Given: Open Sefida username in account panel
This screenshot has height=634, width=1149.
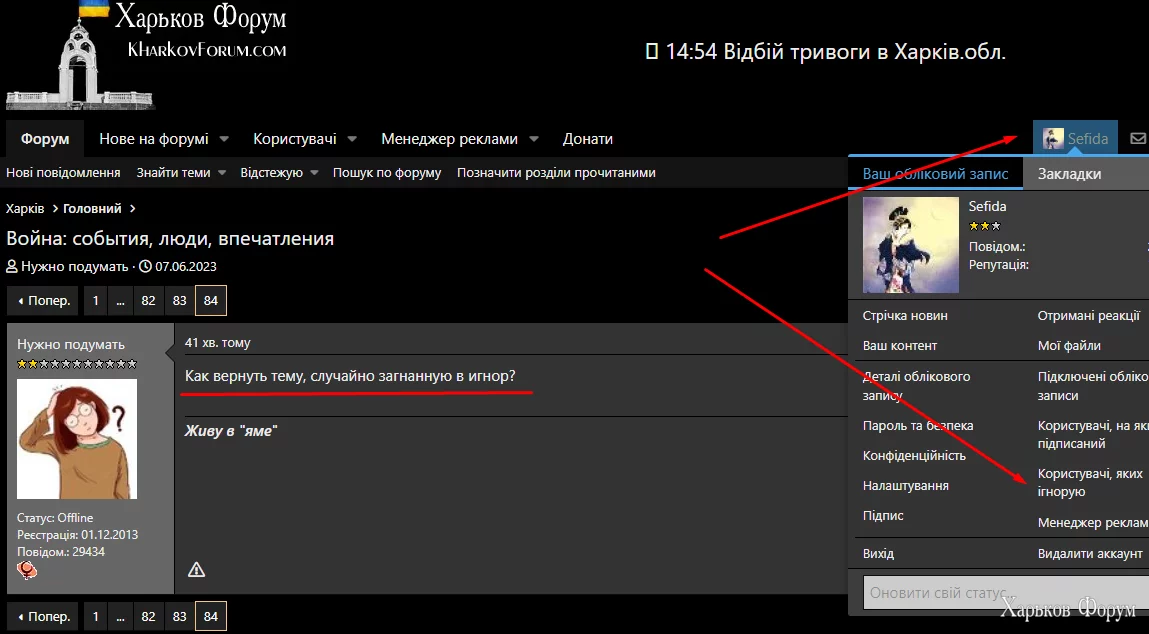Looking at the screenshot, I should click(987, 207).
